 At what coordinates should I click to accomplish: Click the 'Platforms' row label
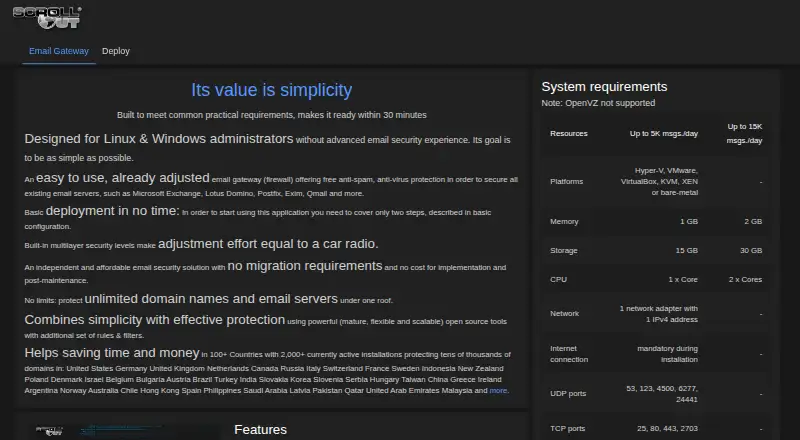566,182
